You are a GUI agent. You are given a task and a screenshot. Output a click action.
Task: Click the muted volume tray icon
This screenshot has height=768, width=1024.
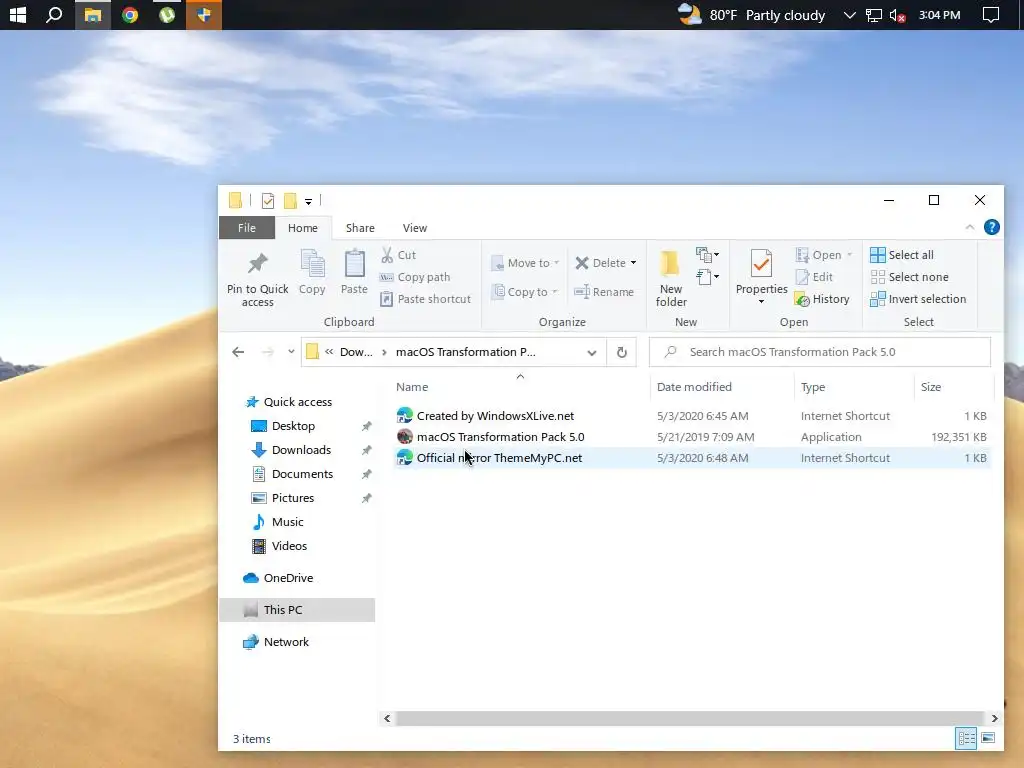point(897,16)
